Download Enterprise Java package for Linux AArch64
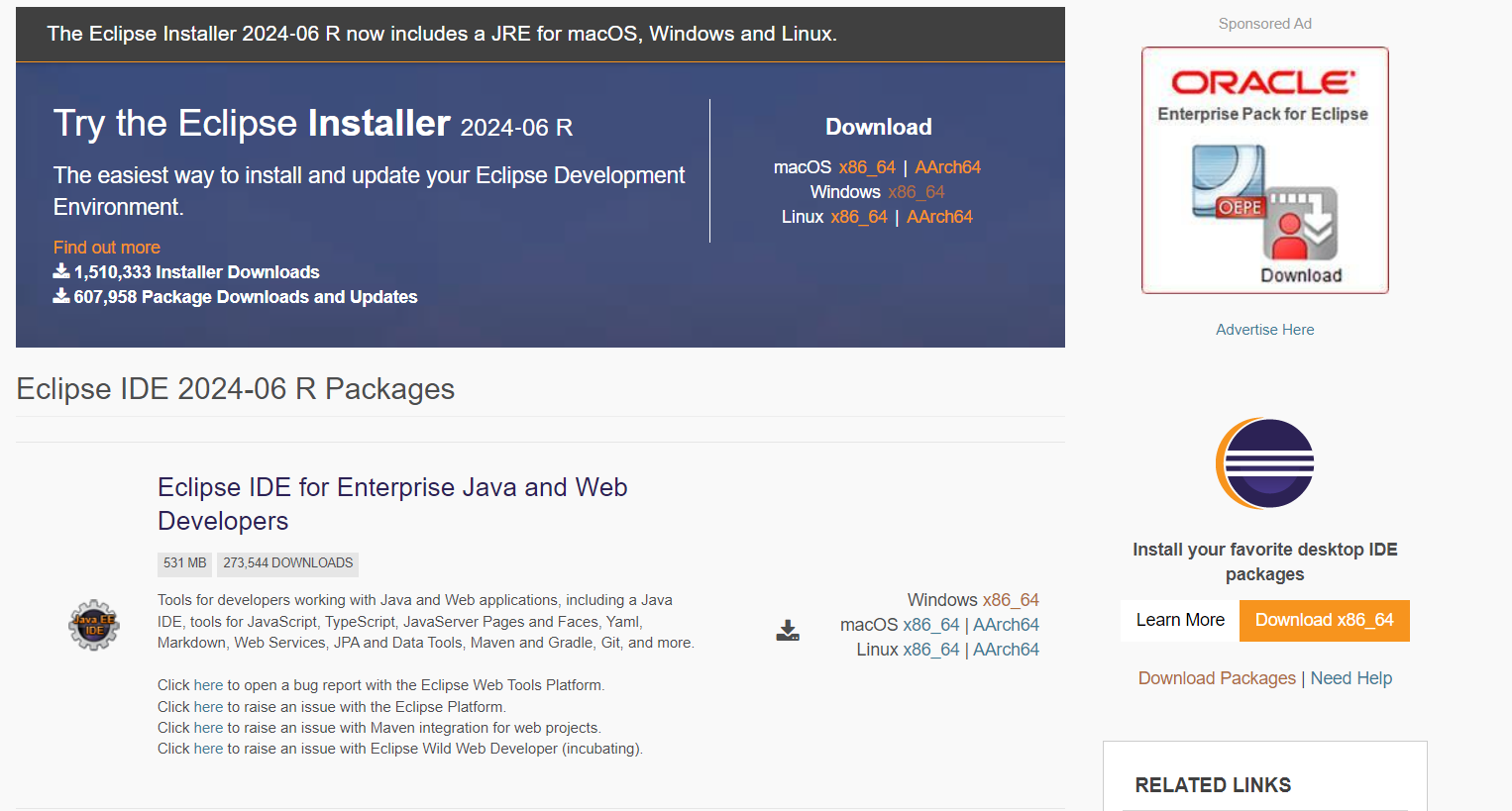 click(1006, 650)
